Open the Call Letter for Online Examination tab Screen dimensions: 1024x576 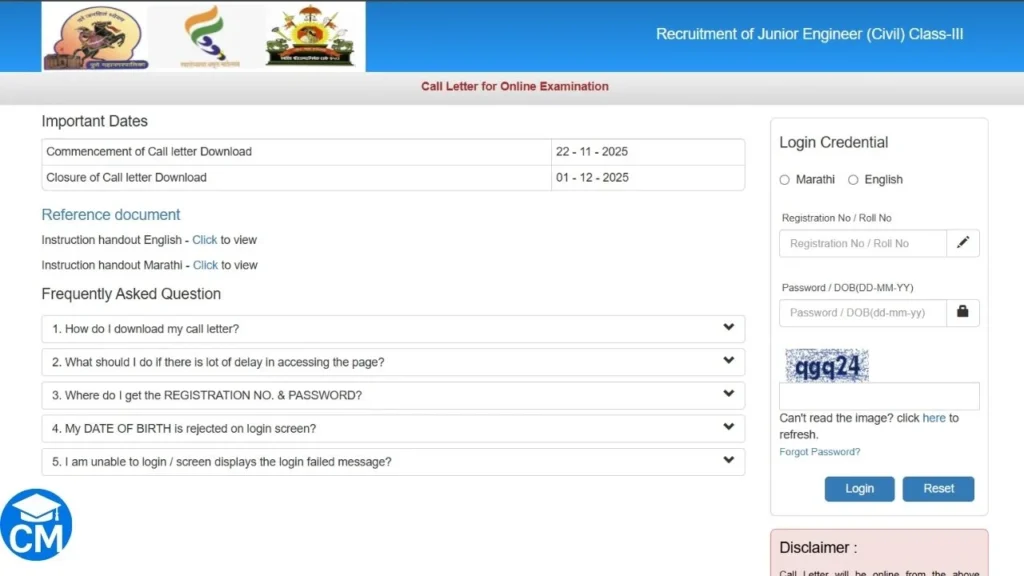click(514, 86)
